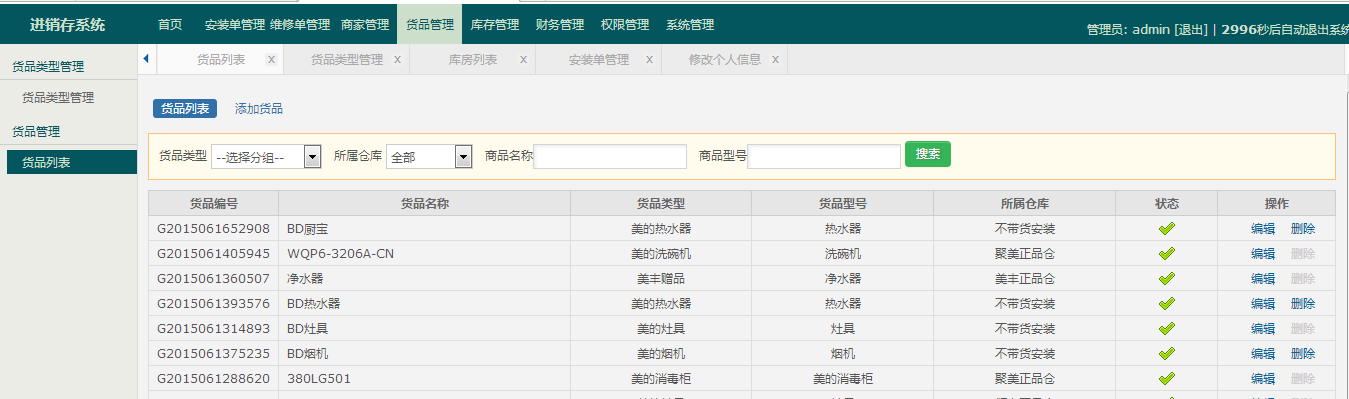
Task: Focus the 商品名称 input field
Action: [x=610, y=157]
